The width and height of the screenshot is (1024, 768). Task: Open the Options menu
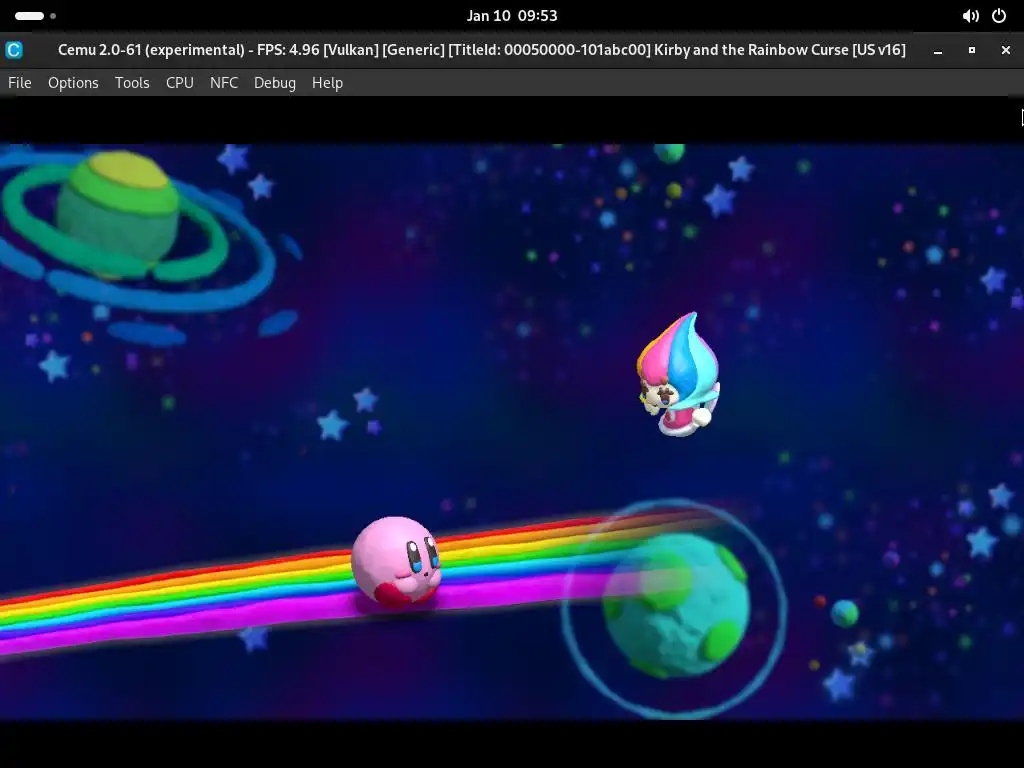[73, 83]
